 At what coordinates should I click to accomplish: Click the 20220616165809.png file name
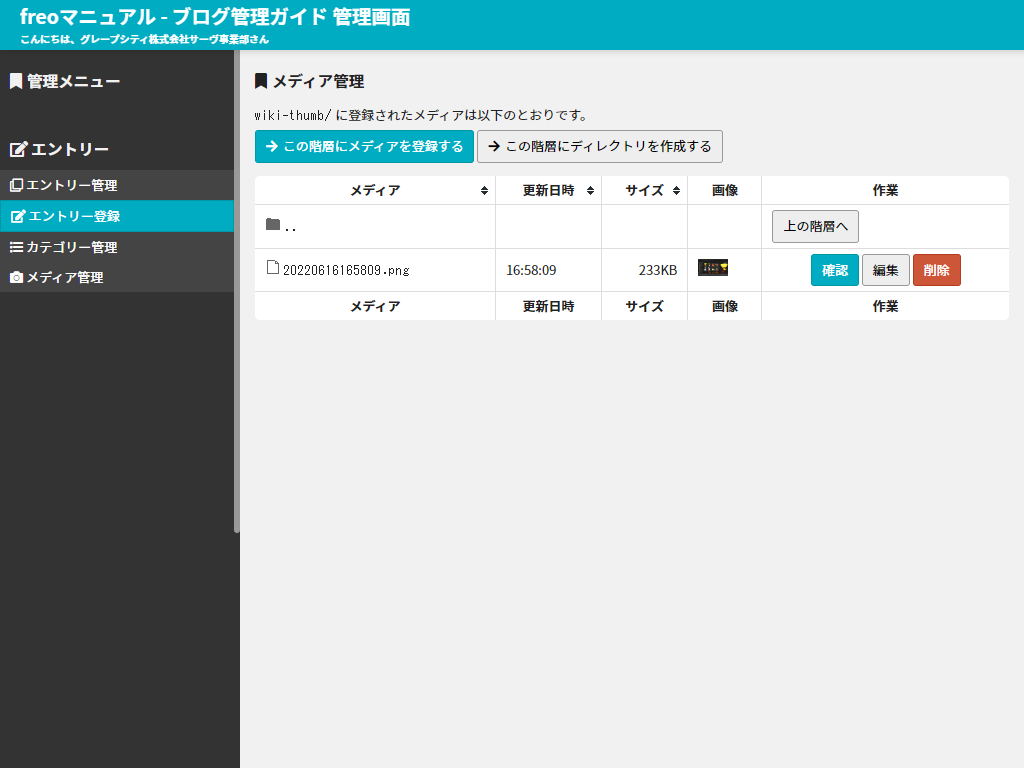point(346,270)
